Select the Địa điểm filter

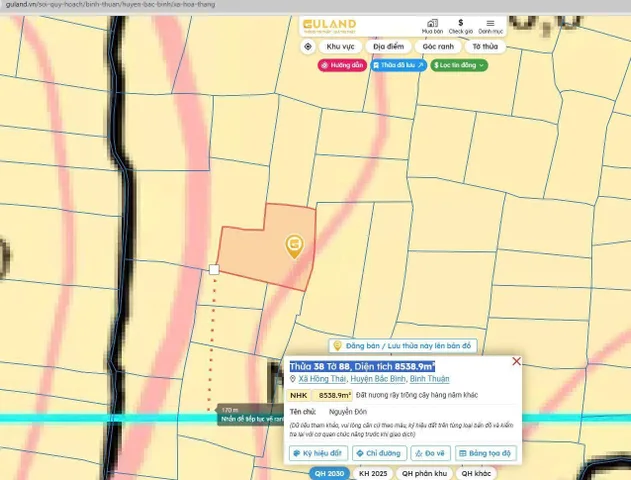click(388, 47)
